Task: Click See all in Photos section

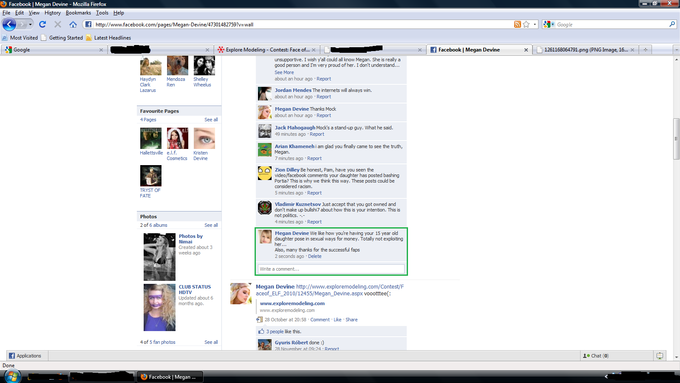Action: (x=211, y=225)
